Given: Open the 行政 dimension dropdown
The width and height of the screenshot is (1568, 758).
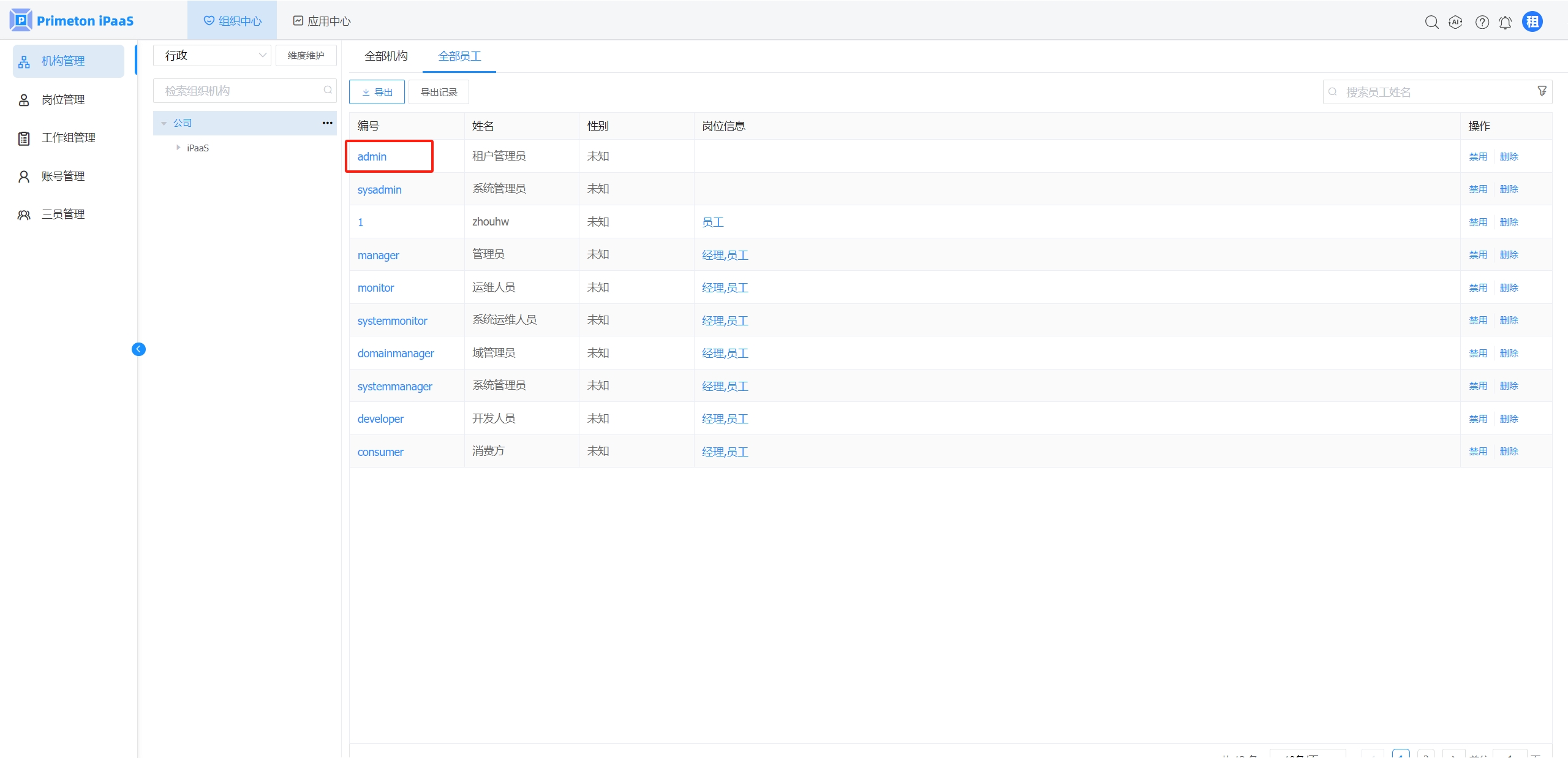Looking at the screenshot, I should (212, 56).
